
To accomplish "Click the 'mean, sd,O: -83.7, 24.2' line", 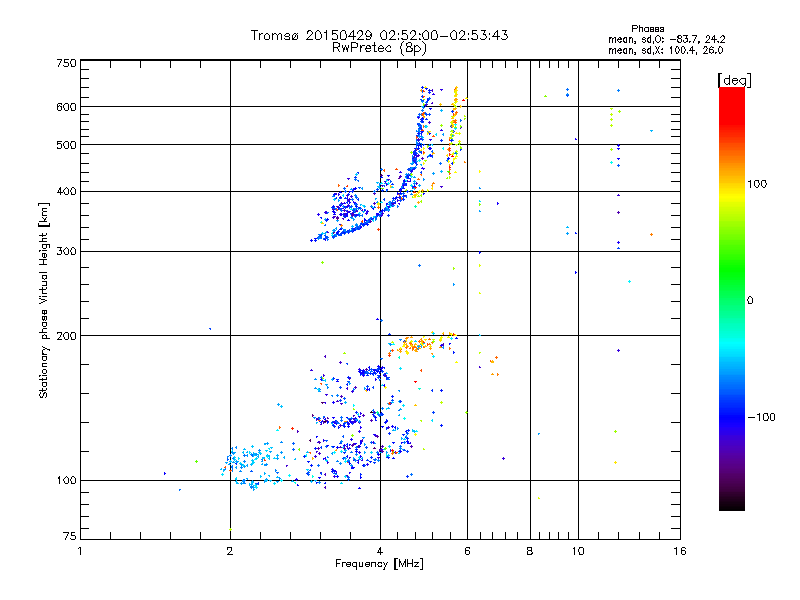I will 666,39.
